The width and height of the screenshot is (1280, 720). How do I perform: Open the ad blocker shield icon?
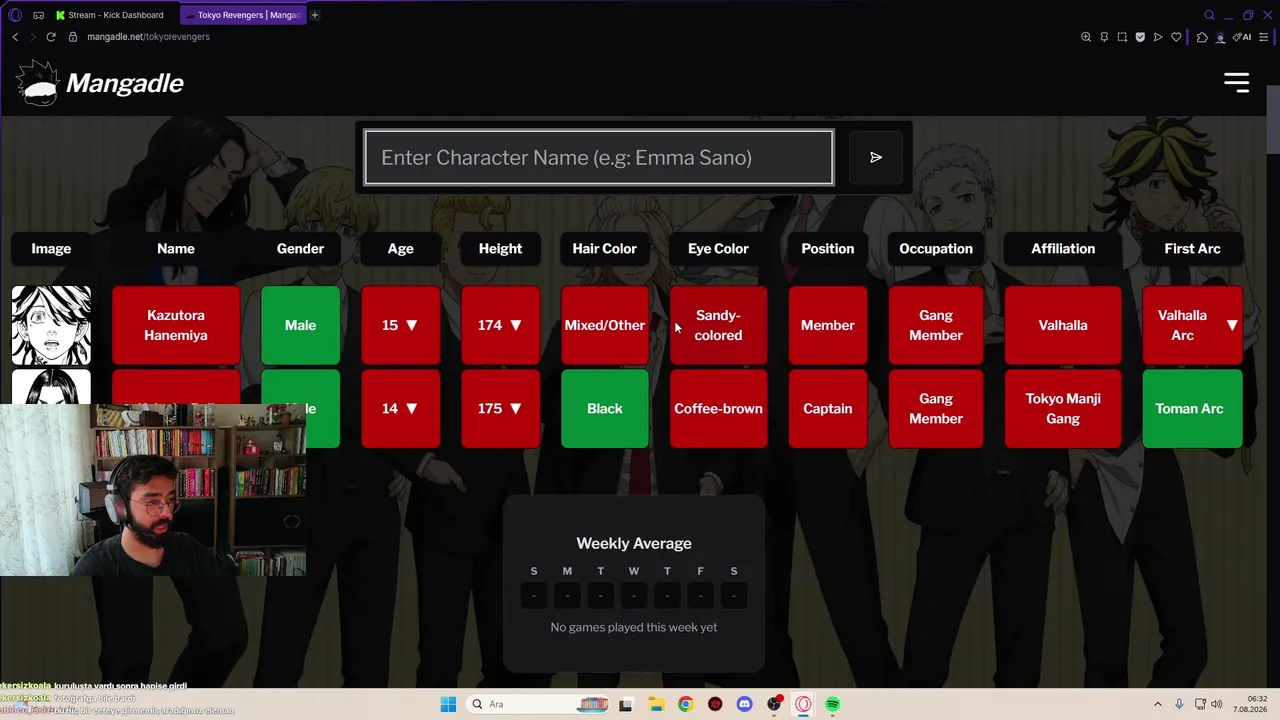(x=1140, y=37)
